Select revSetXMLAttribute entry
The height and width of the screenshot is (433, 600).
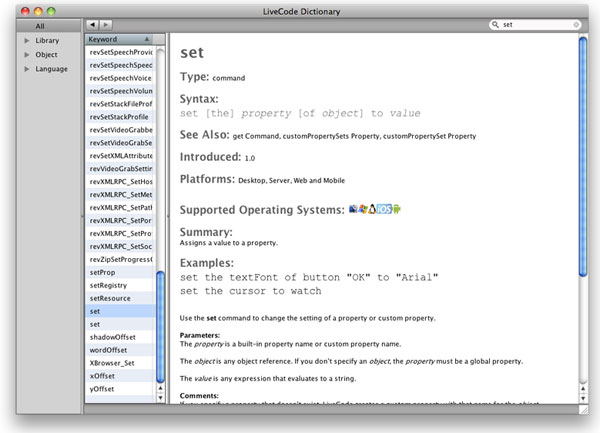click(x=120, y=156)
